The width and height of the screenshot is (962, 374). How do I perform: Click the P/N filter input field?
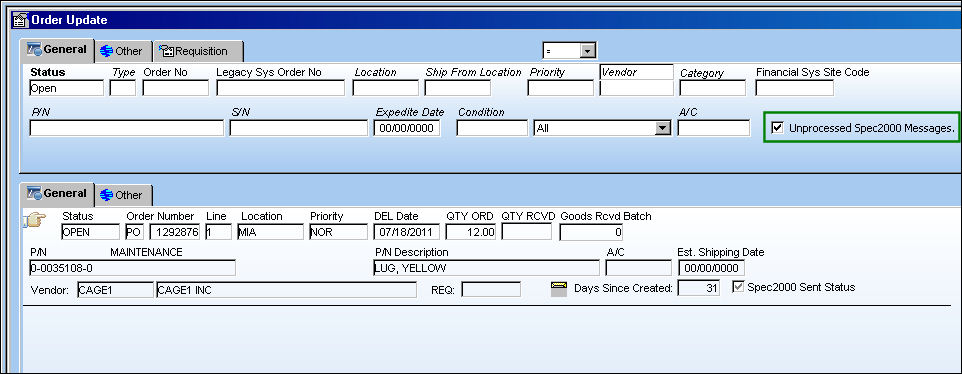(126, 128)
